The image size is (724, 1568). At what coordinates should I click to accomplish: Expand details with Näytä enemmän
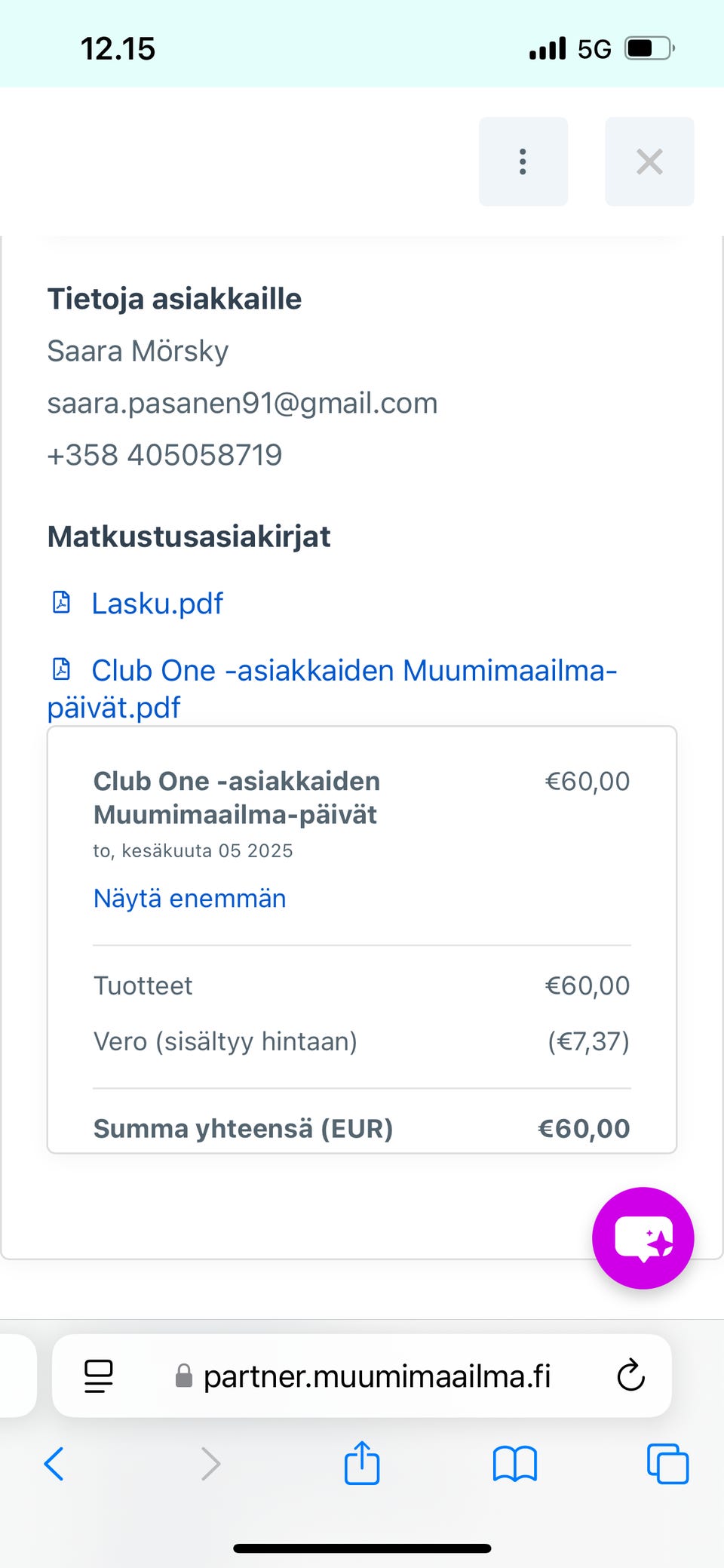189,899
